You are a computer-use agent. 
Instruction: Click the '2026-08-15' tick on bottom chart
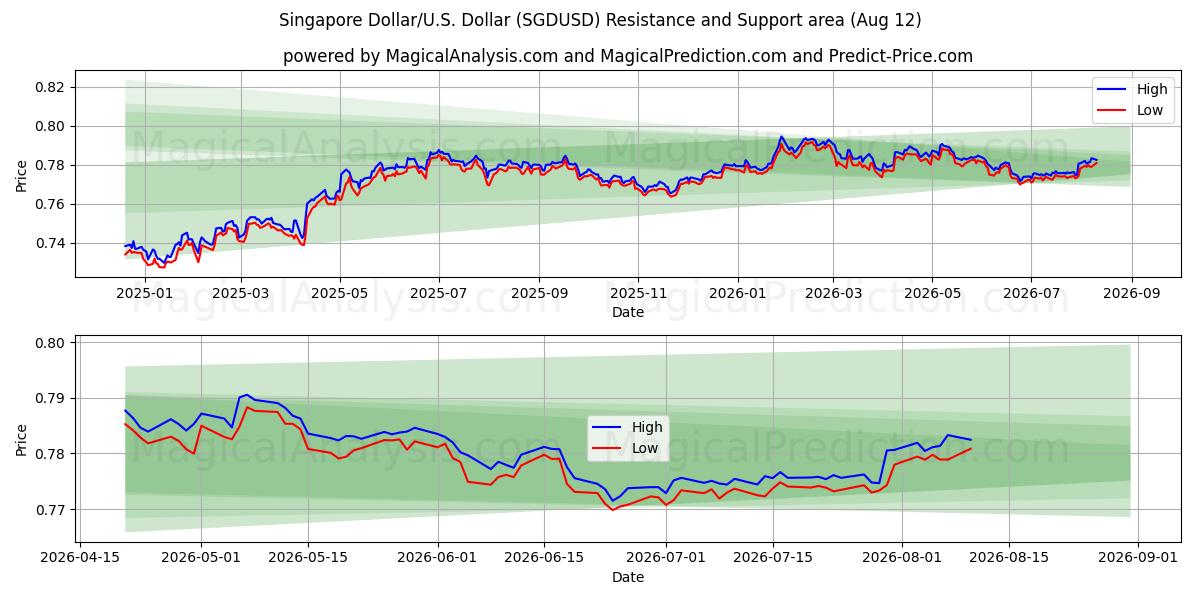(1010, 558)
